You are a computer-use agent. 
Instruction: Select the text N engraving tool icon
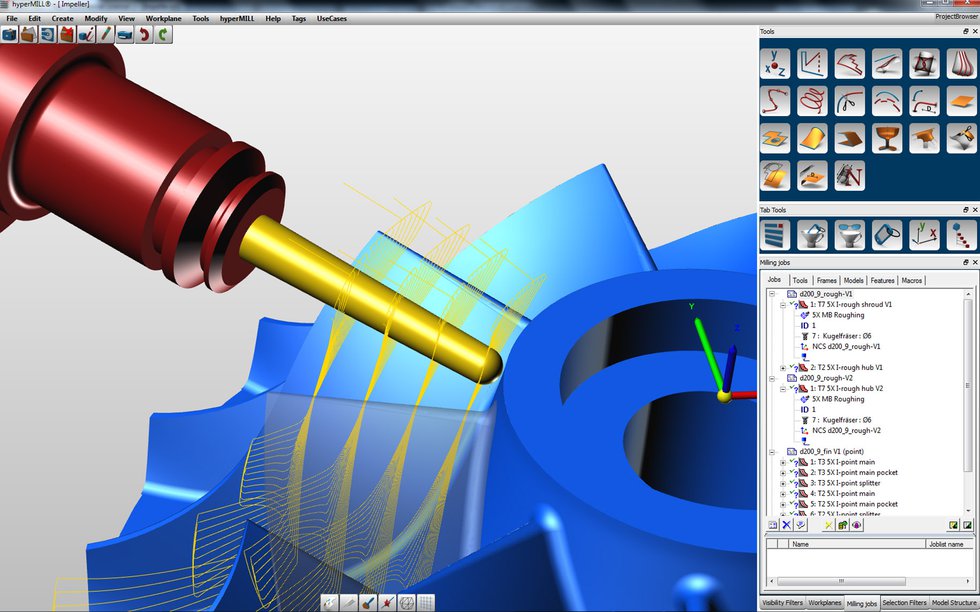click(x=849, y=176)
